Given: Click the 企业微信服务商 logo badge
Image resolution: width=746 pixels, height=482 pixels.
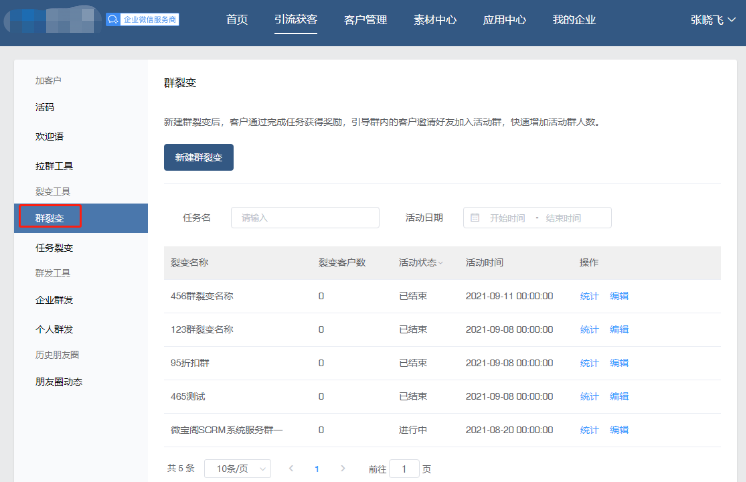Looking at the screenshot, I should pyautogui.click(x=142, y=19).
